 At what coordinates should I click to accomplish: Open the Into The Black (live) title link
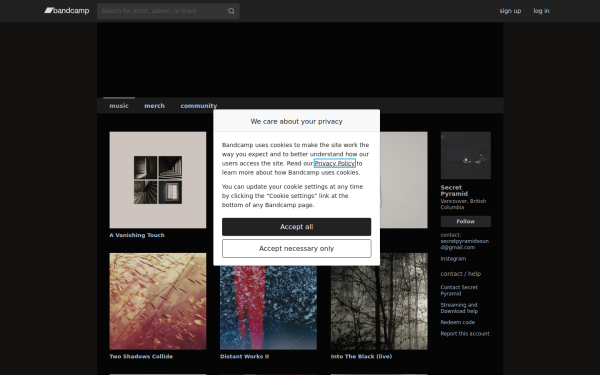(361, 356)
